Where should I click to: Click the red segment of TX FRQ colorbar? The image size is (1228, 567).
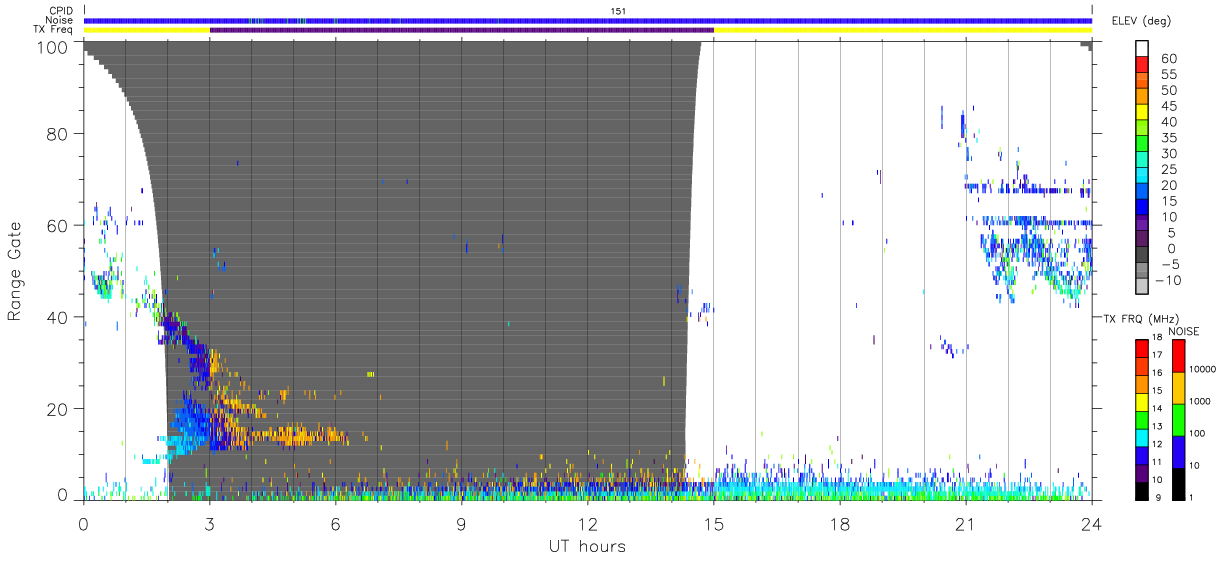[x=1143, y=349]
